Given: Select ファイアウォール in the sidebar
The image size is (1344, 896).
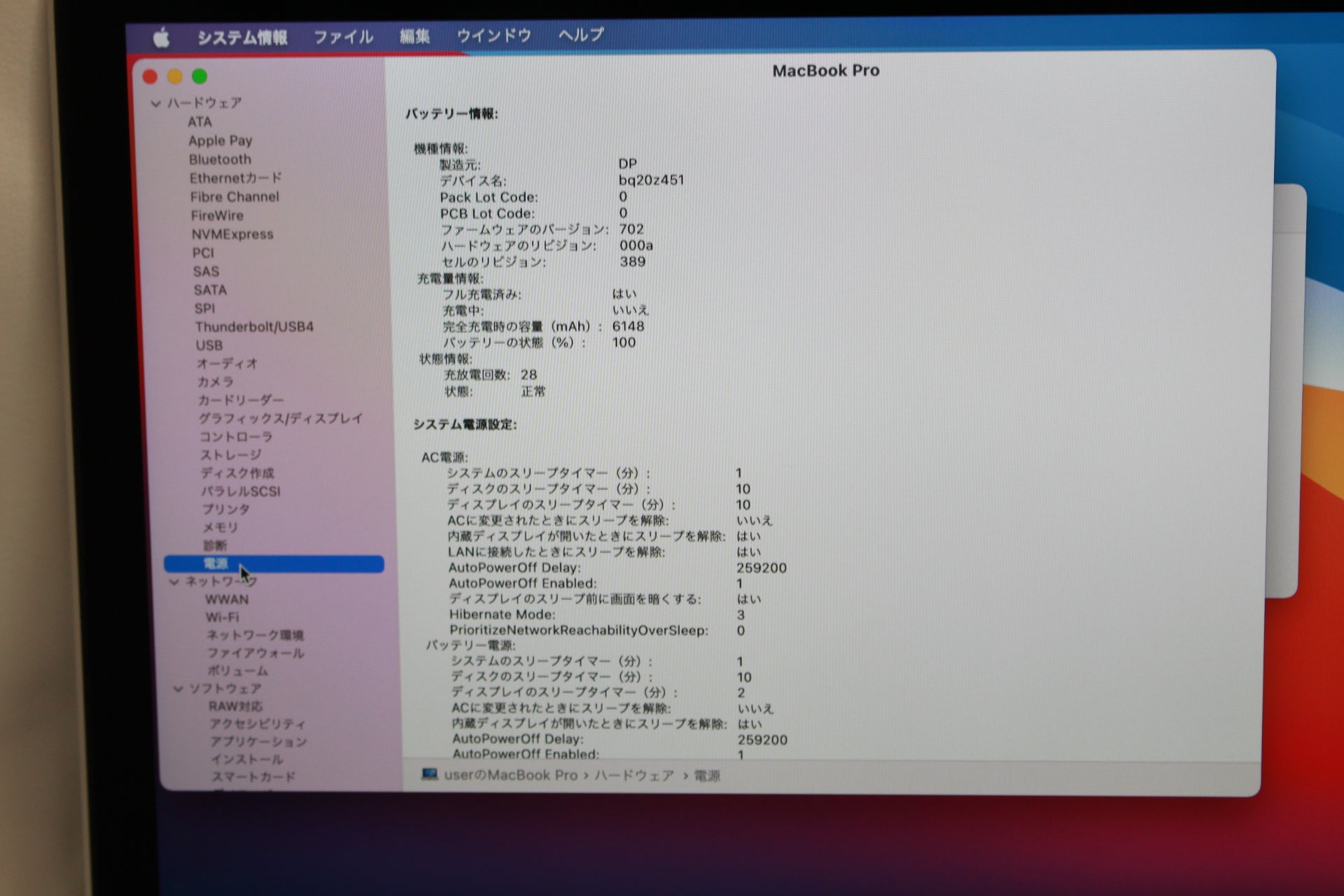Looking at the screenshot, I should tap(255, 653).
